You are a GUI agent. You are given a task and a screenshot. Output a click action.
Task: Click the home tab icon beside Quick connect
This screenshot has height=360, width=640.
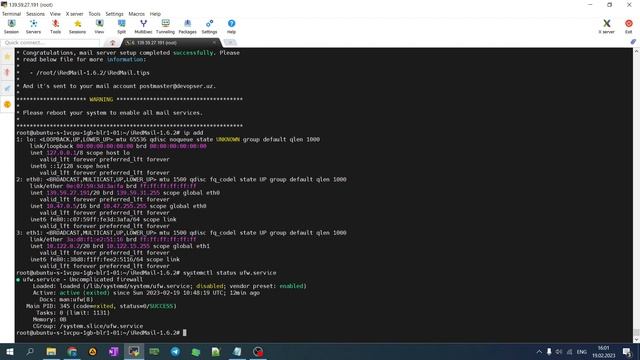[112, 42]
